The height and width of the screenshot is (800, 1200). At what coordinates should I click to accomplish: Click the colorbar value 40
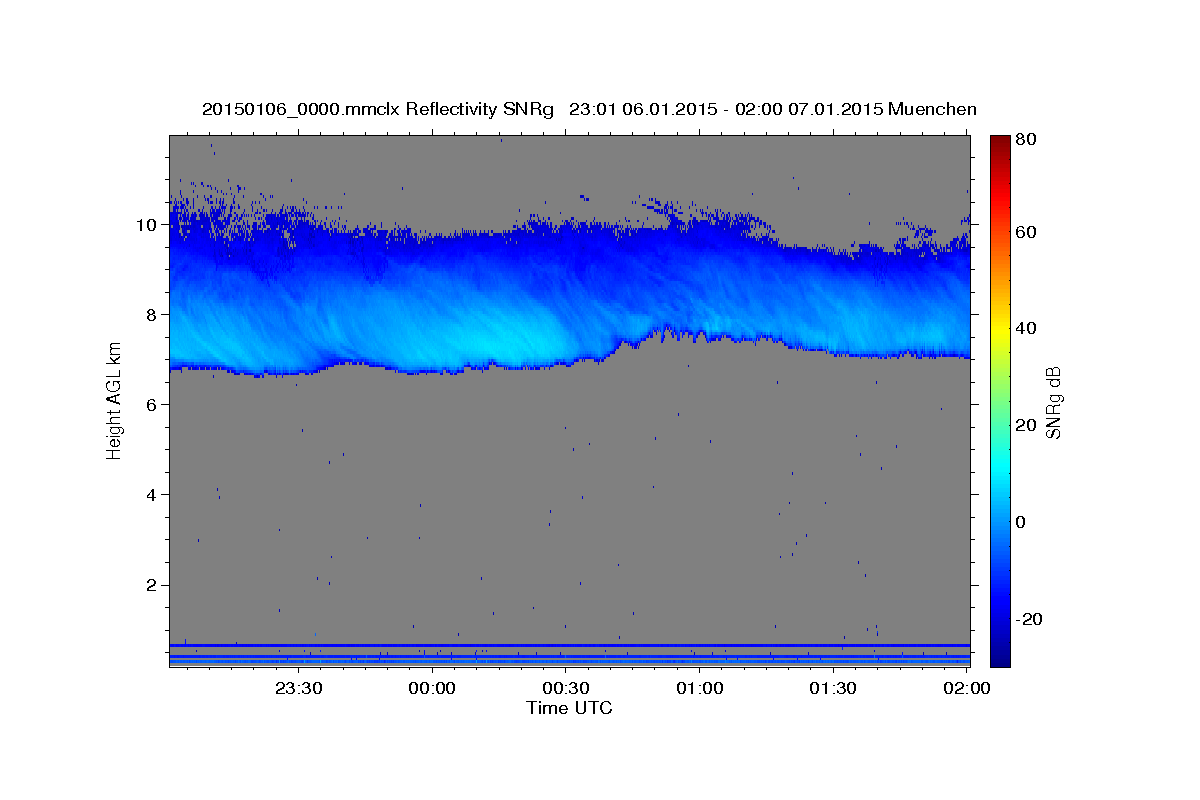[x=1025, y=328]
